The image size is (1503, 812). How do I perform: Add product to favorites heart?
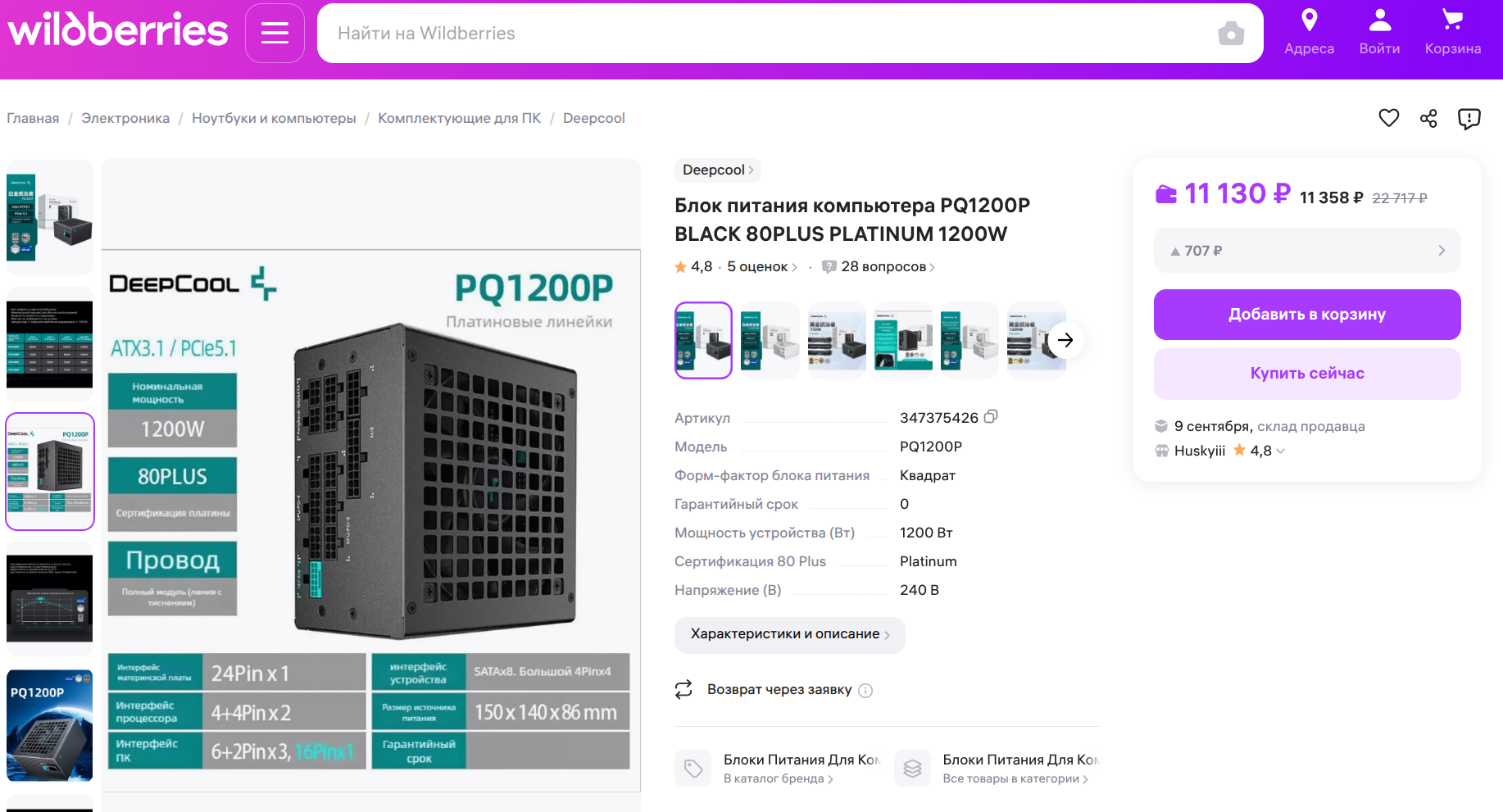[x=1388, y=118]
